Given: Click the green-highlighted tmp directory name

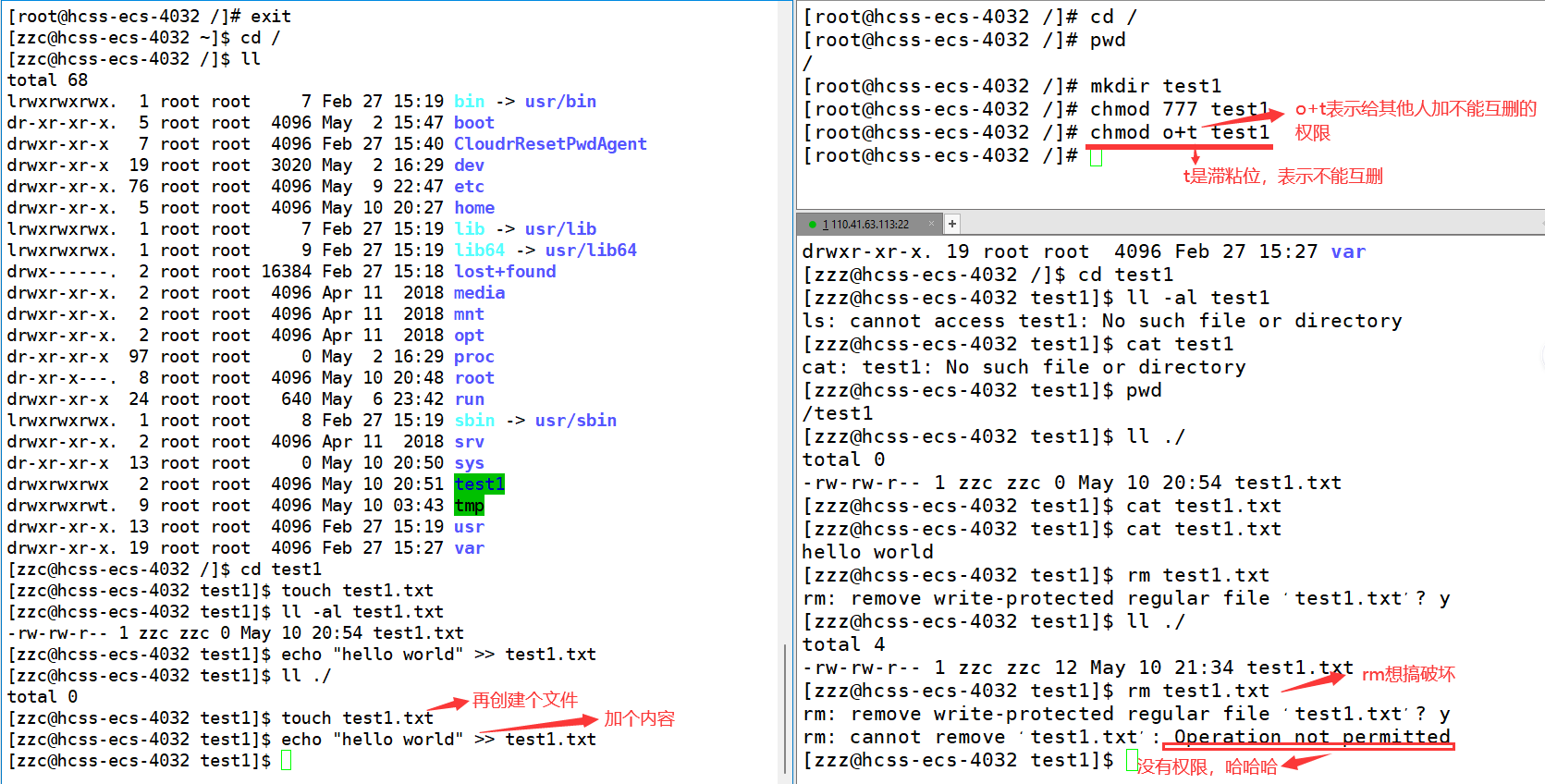Looking at the screenshot, I should 469,506.
